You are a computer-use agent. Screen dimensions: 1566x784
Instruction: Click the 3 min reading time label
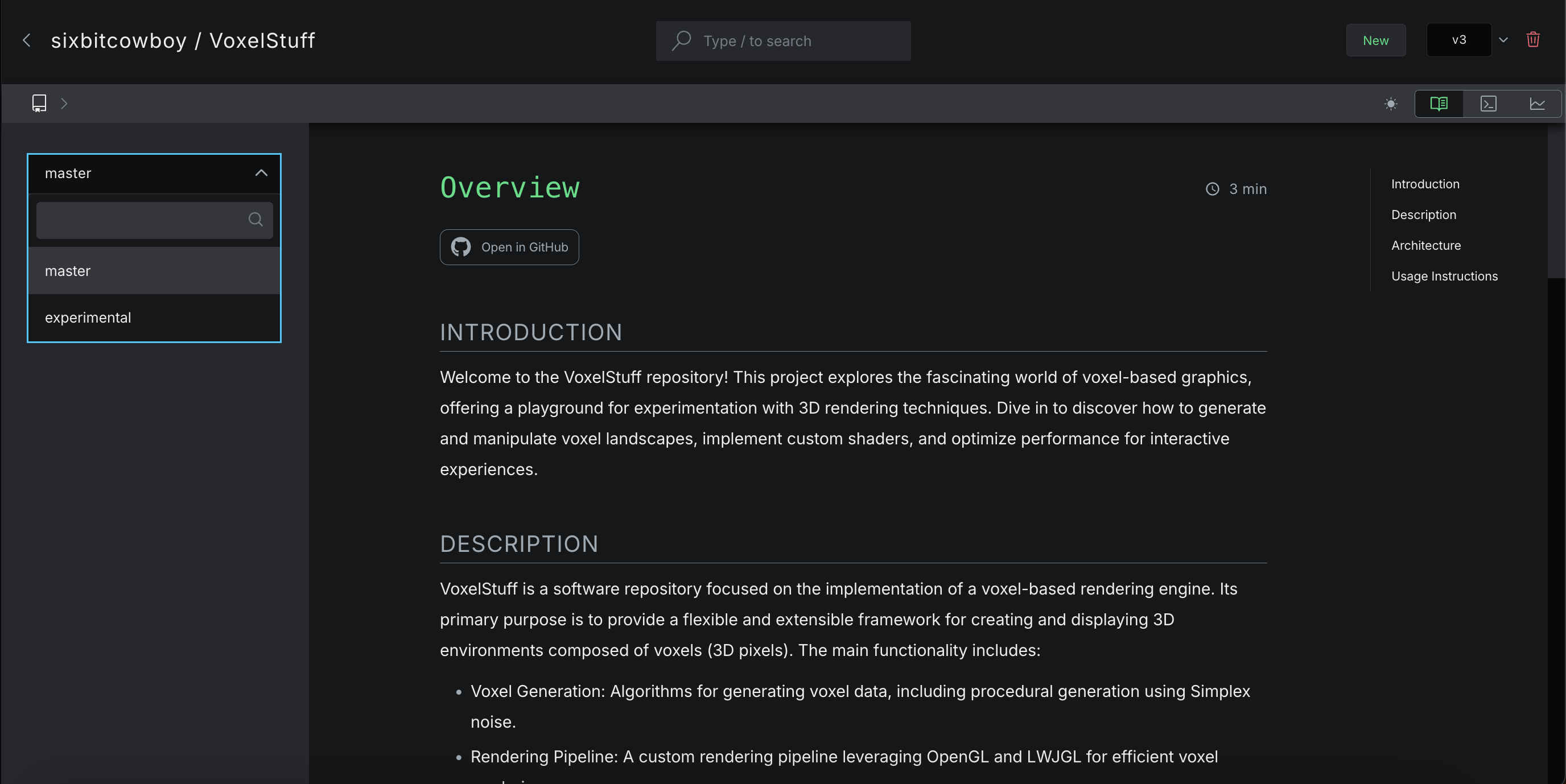pyautogui.click(x=1247, y=189)
